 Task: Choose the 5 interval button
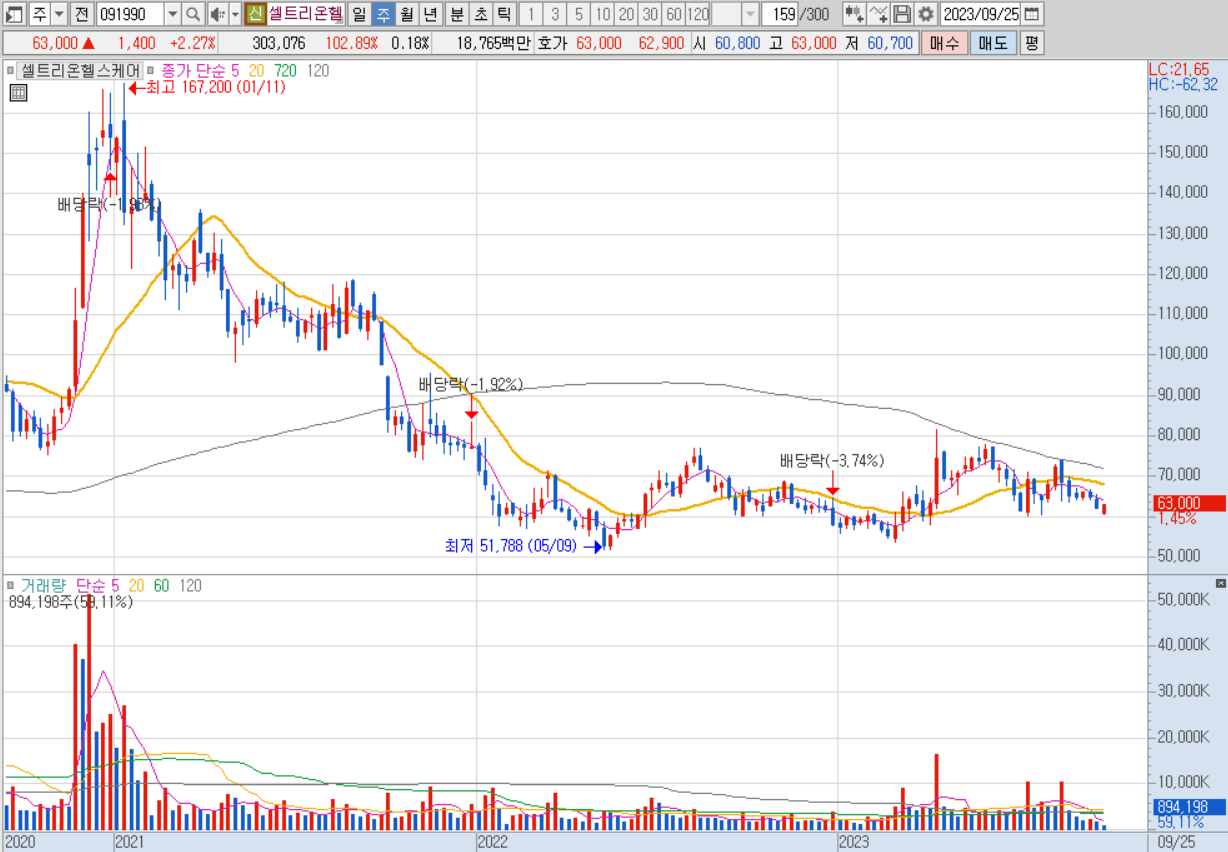click(578, 14)
